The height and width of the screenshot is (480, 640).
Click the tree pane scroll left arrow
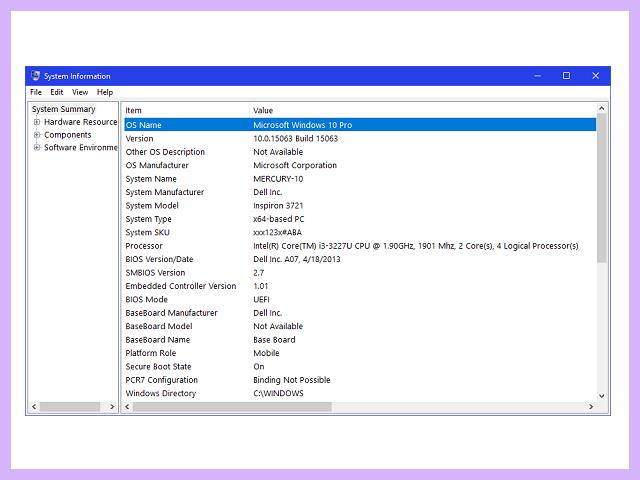[x=34, y=407]
